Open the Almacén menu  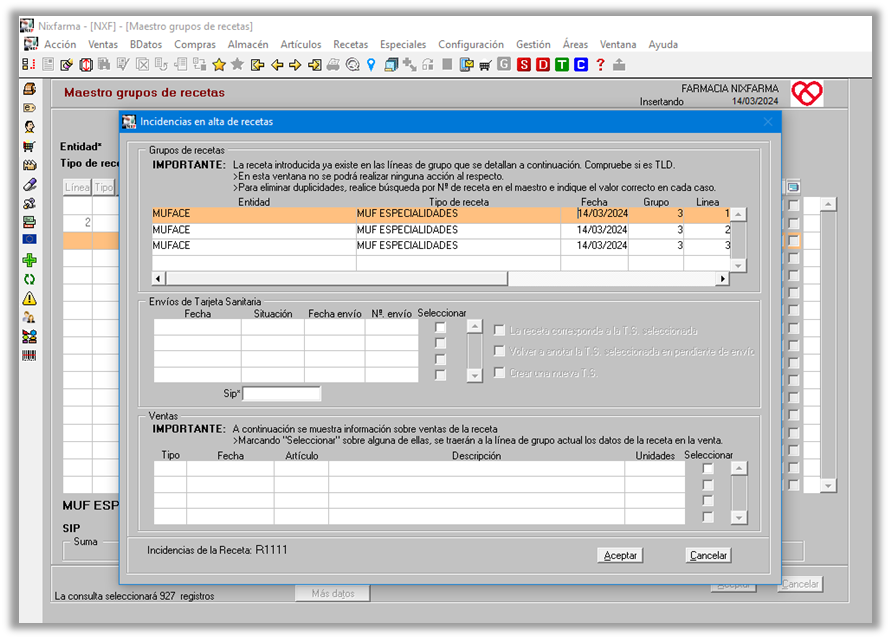[x=248, y=44]
